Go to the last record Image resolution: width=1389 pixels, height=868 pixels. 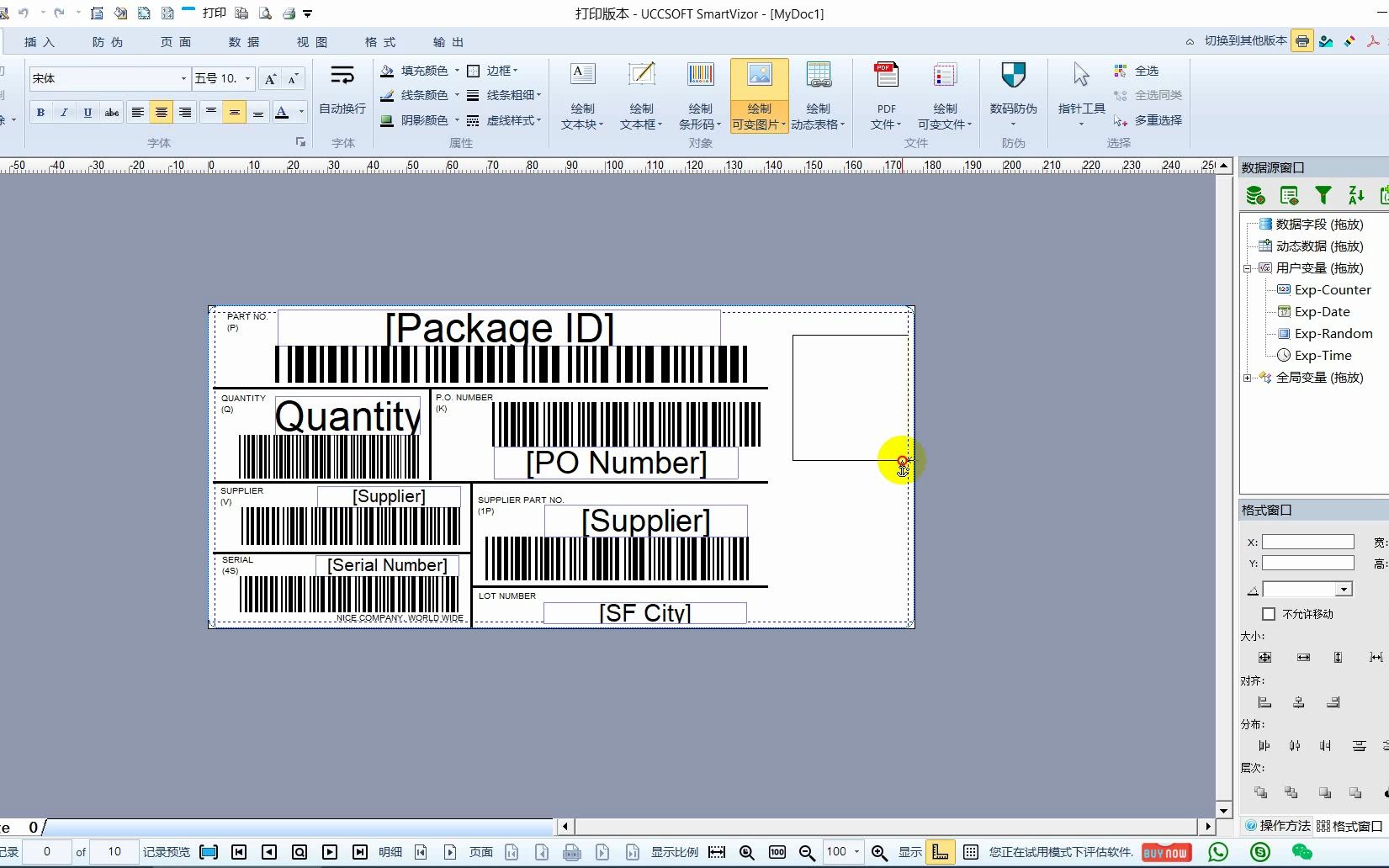[360, 852]
